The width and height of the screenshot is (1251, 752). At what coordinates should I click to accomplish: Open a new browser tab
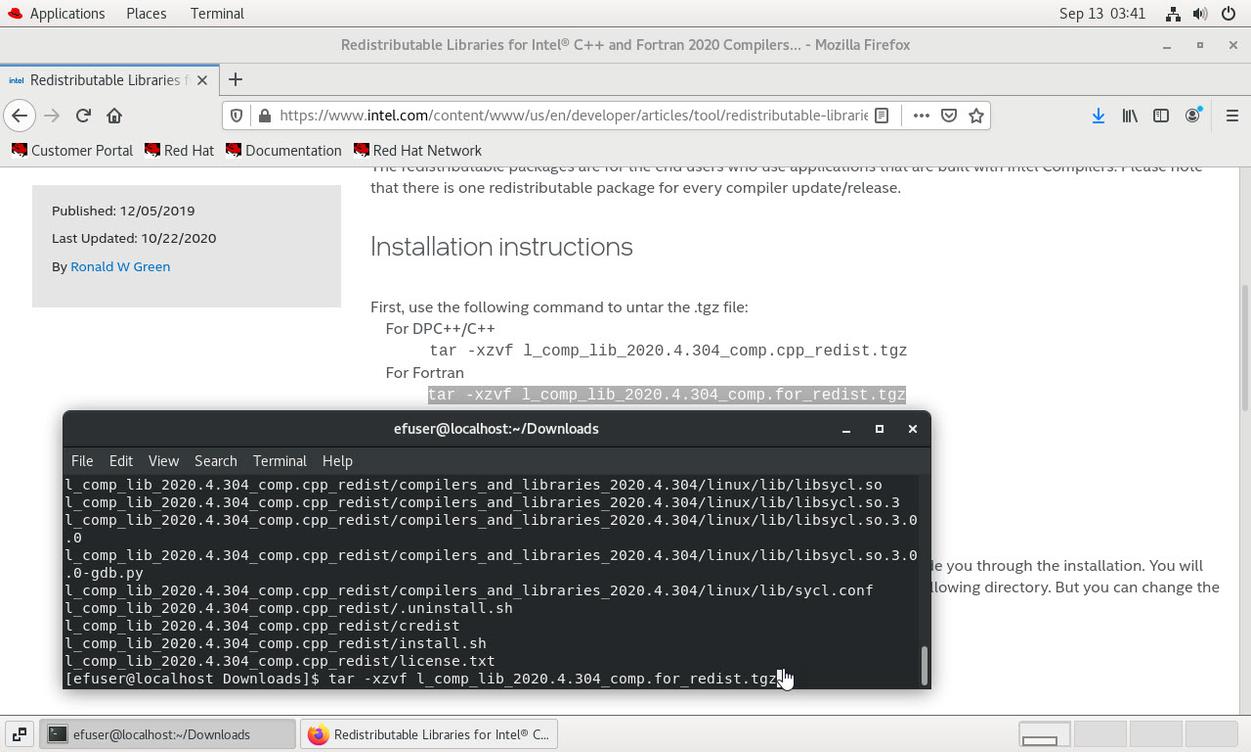pyautogui.click(x=235, y=80)
